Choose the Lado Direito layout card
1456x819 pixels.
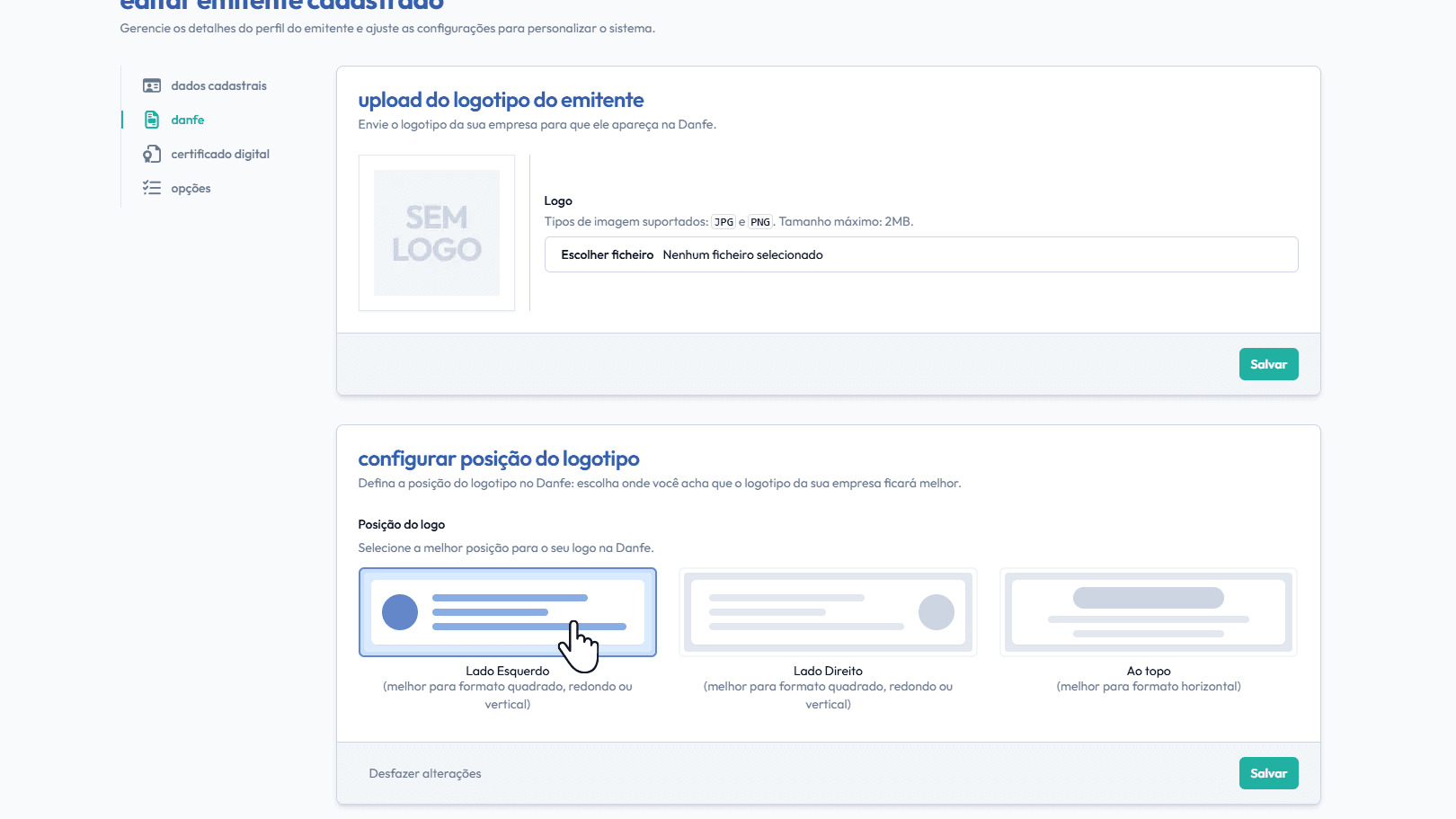[828, 612]
